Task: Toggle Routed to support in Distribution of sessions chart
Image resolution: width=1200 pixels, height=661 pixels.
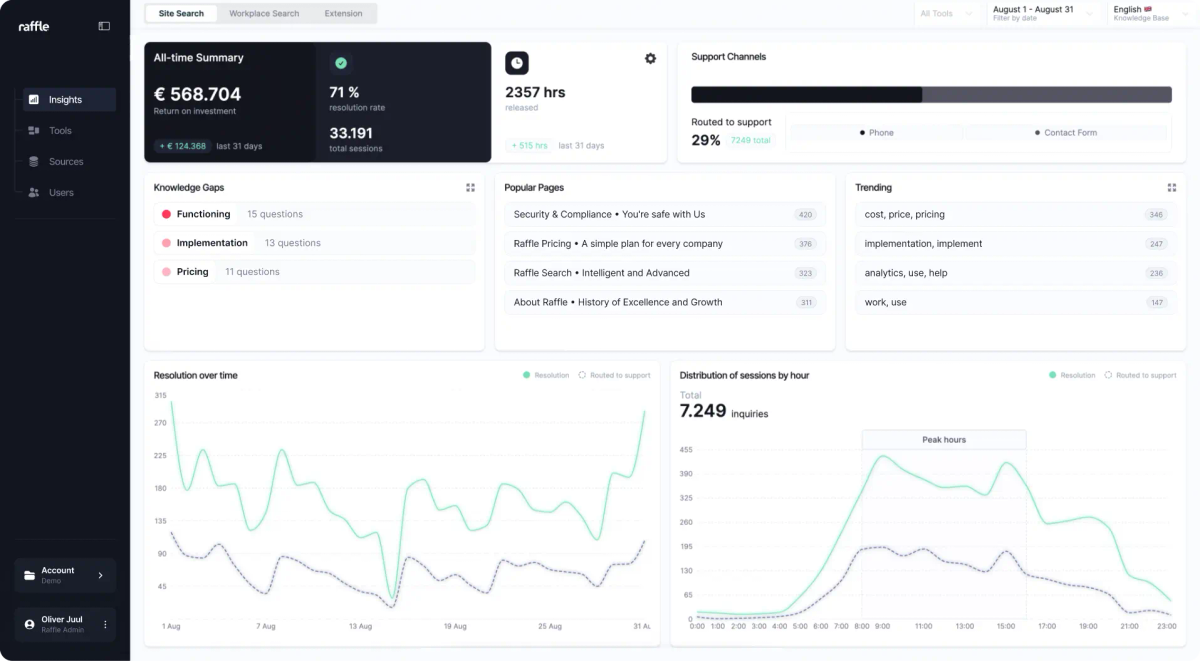Action: [x=1140, y=376]
